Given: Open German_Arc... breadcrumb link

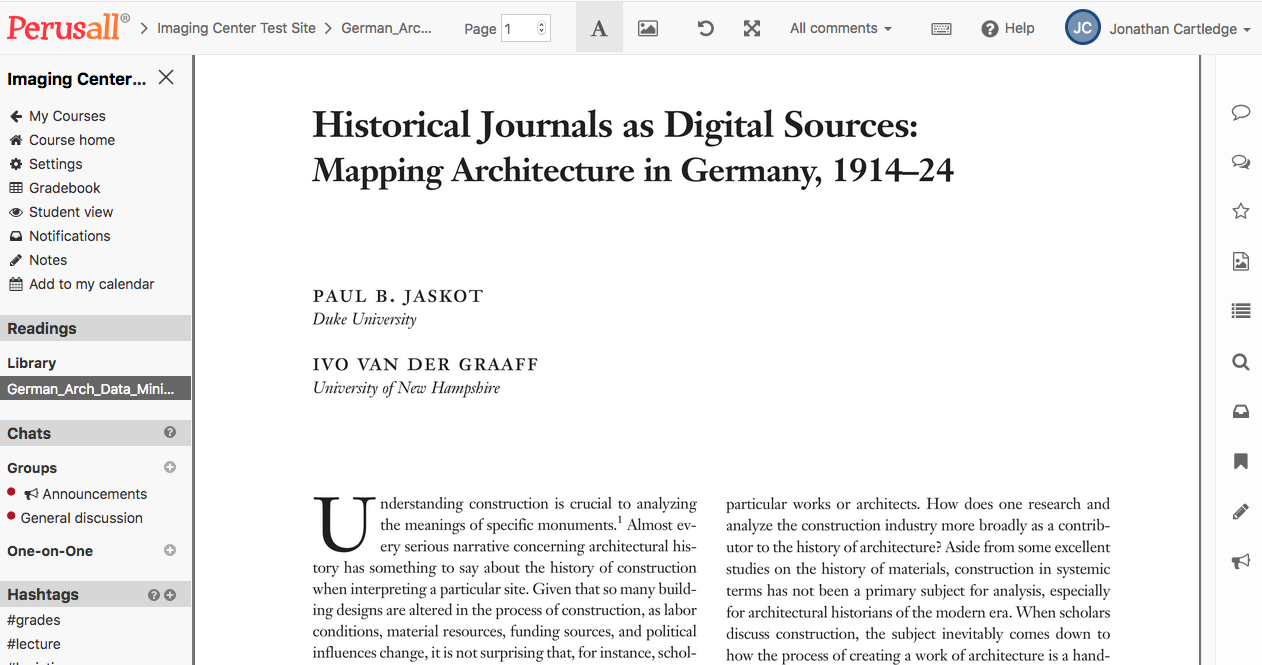Looking at the screenshot, I should tap(387, 28).
